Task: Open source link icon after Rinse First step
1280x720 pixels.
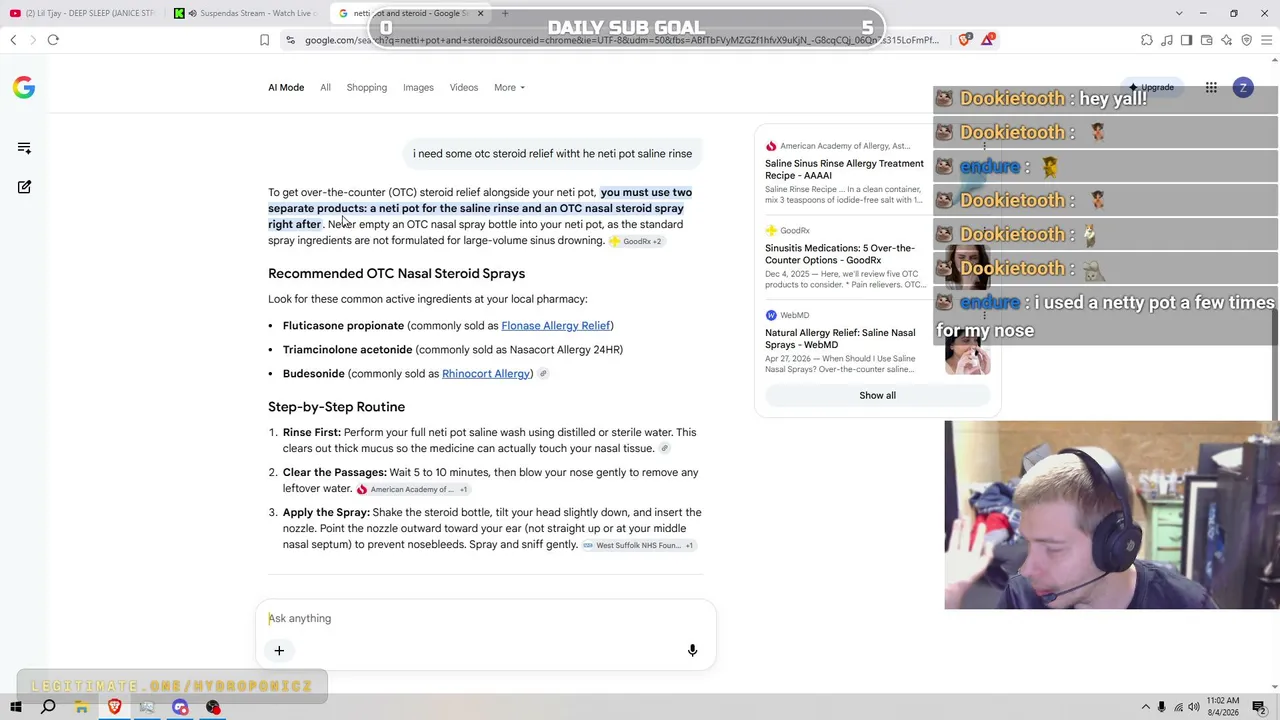Action: pyautogui.click(x=664, y=449)
